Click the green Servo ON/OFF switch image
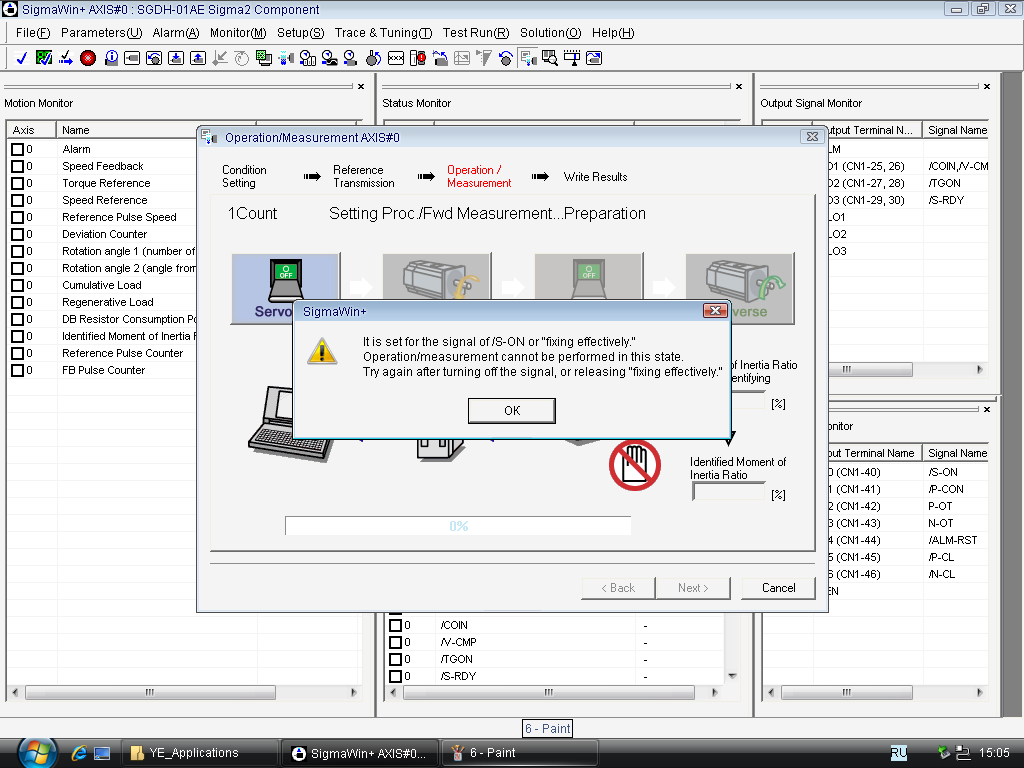The image size is (1024, 768). pos(286,279)
